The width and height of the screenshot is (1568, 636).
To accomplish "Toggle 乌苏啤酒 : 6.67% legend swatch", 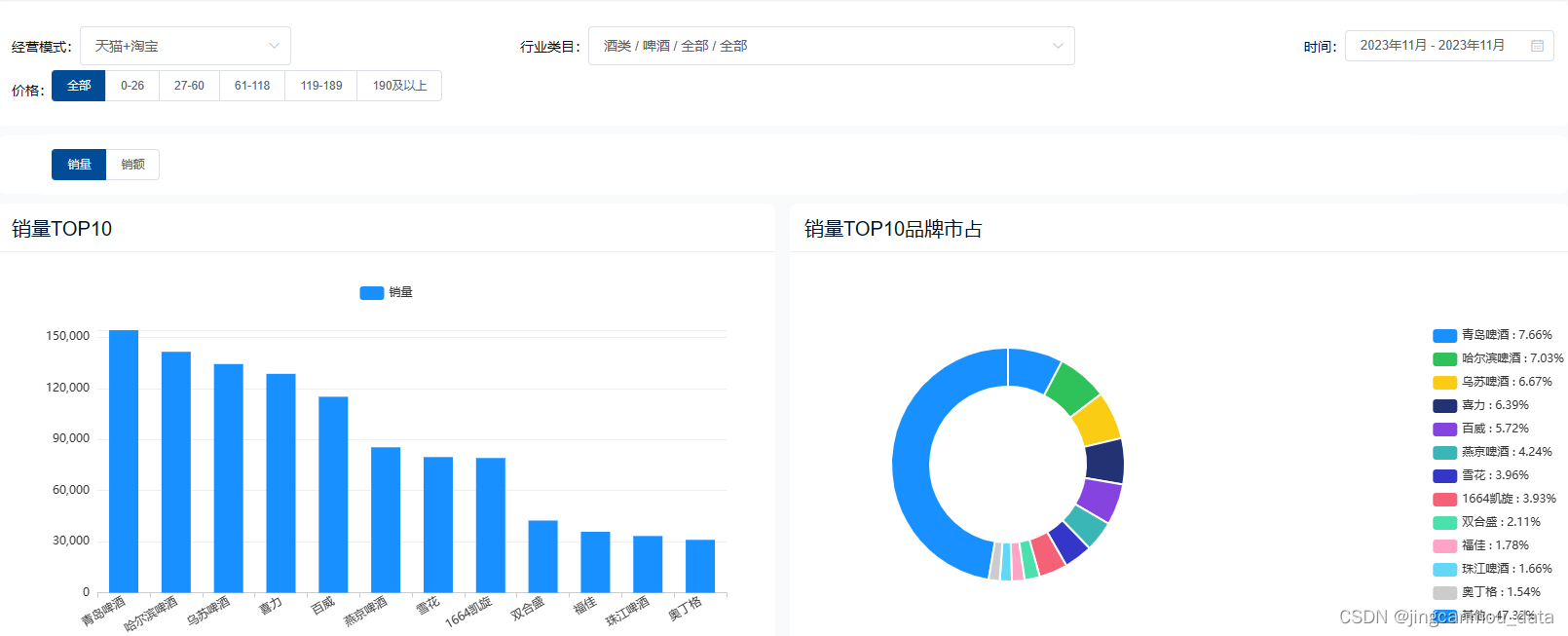I will [1444, 383].
